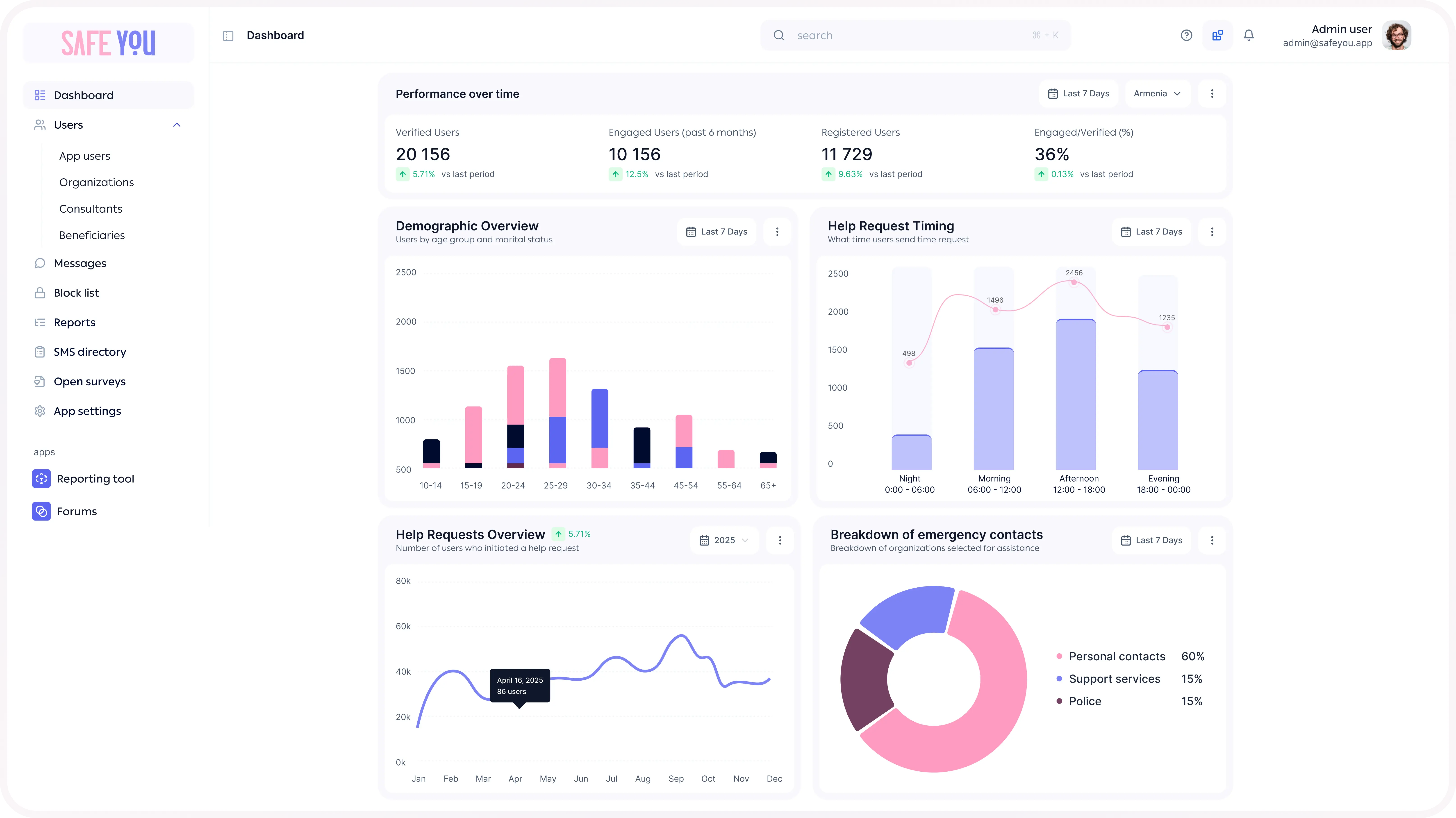Open Beneficiaries submenu item
The image size is (1456, 818).
point(92,235)
